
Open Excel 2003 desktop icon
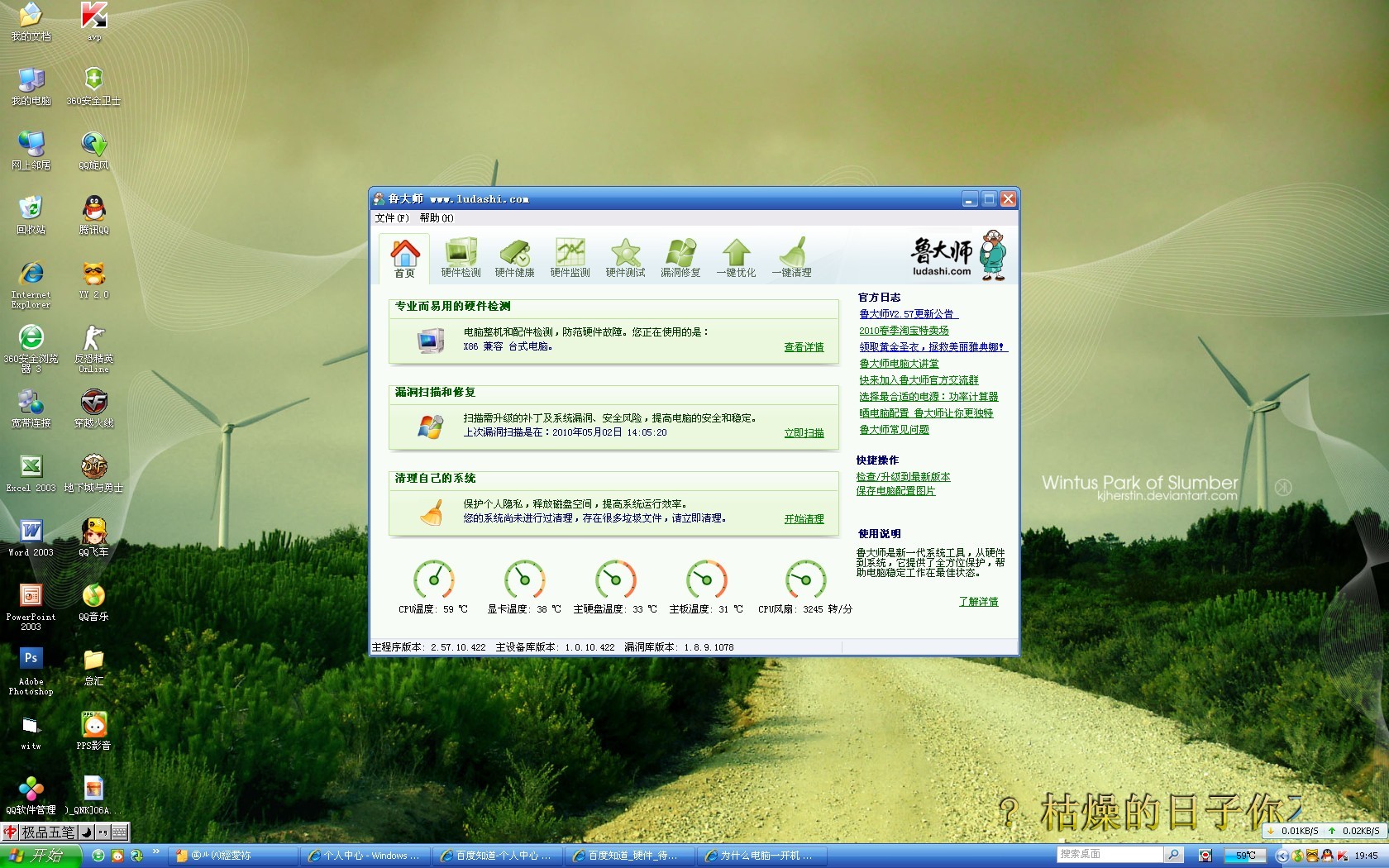pos(31,473)
